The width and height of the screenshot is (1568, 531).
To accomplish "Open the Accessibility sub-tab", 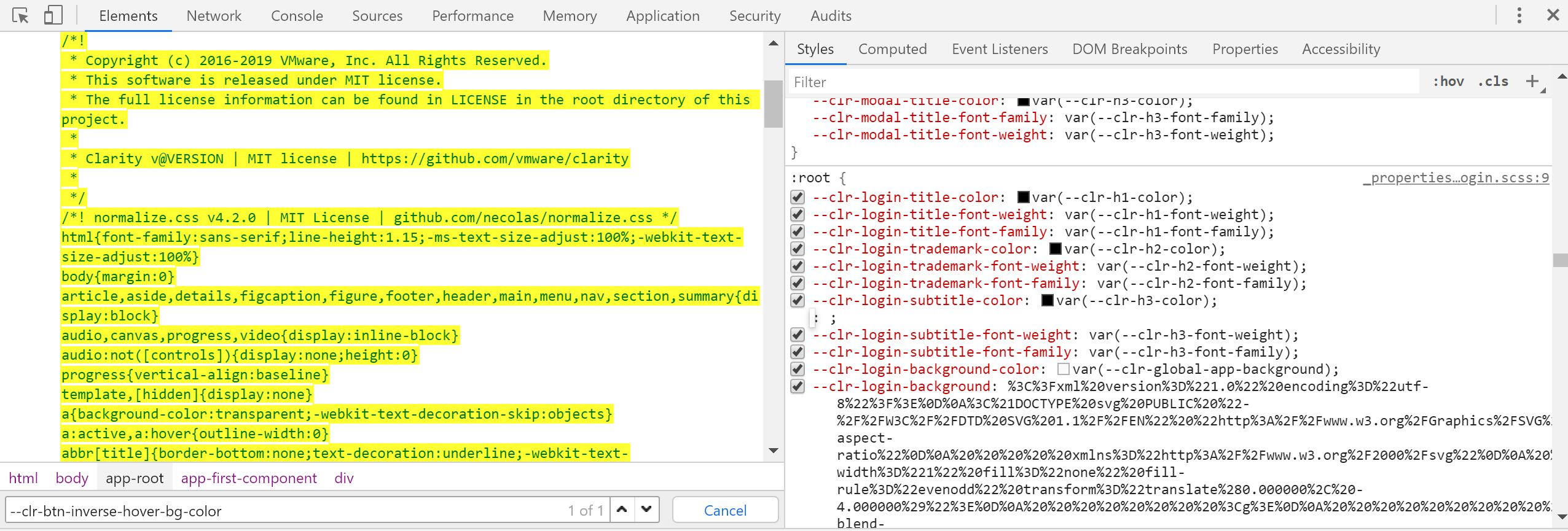I will pyautogui.click(x=1341, y=49).
